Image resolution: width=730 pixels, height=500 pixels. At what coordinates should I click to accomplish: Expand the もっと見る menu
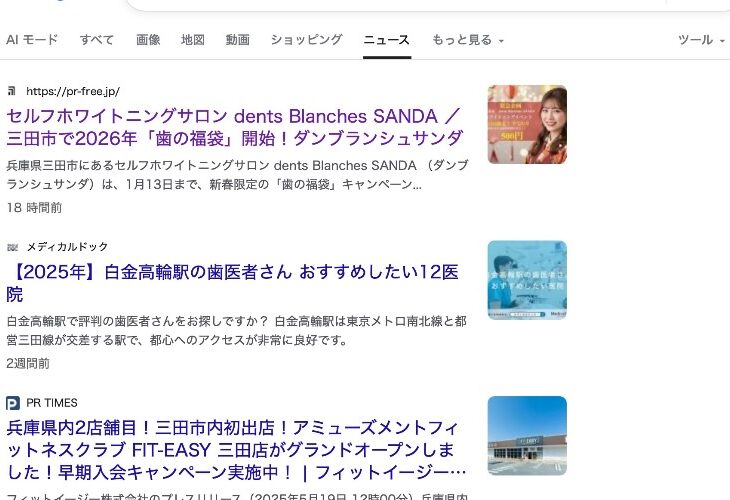pos(468,40)
